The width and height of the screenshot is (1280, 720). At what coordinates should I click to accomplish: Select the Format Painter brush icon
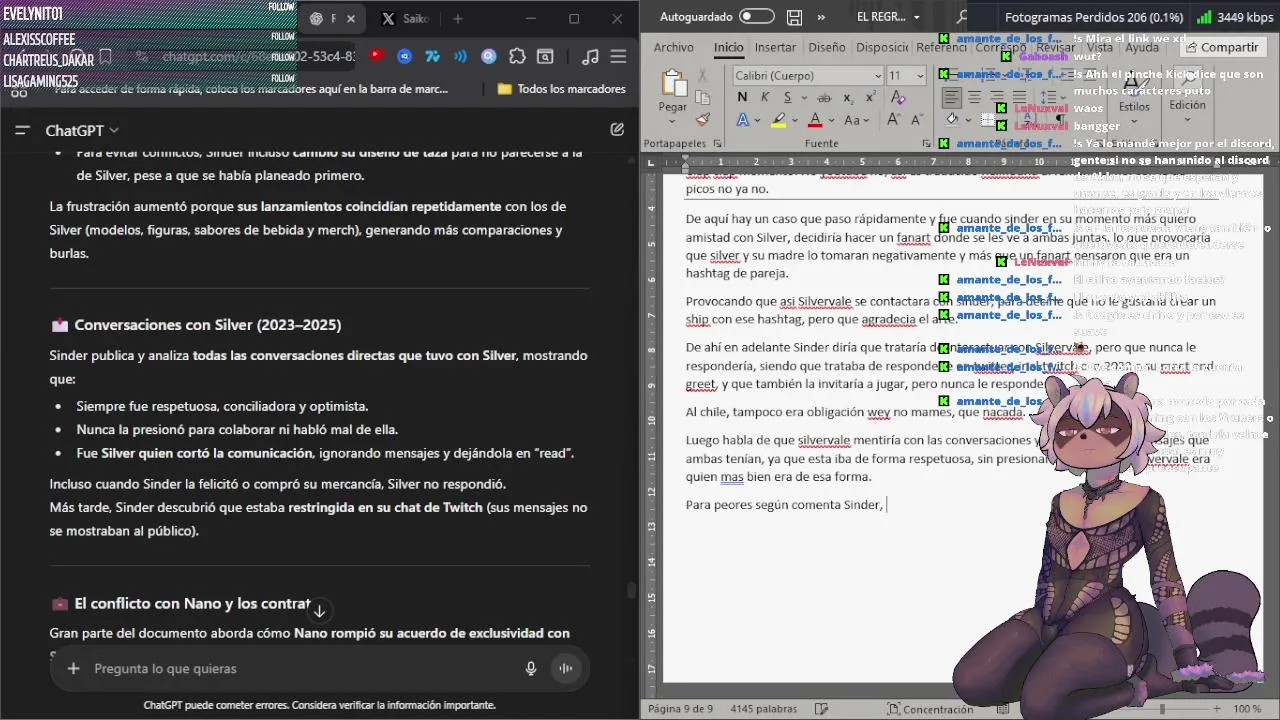(703, 119)
